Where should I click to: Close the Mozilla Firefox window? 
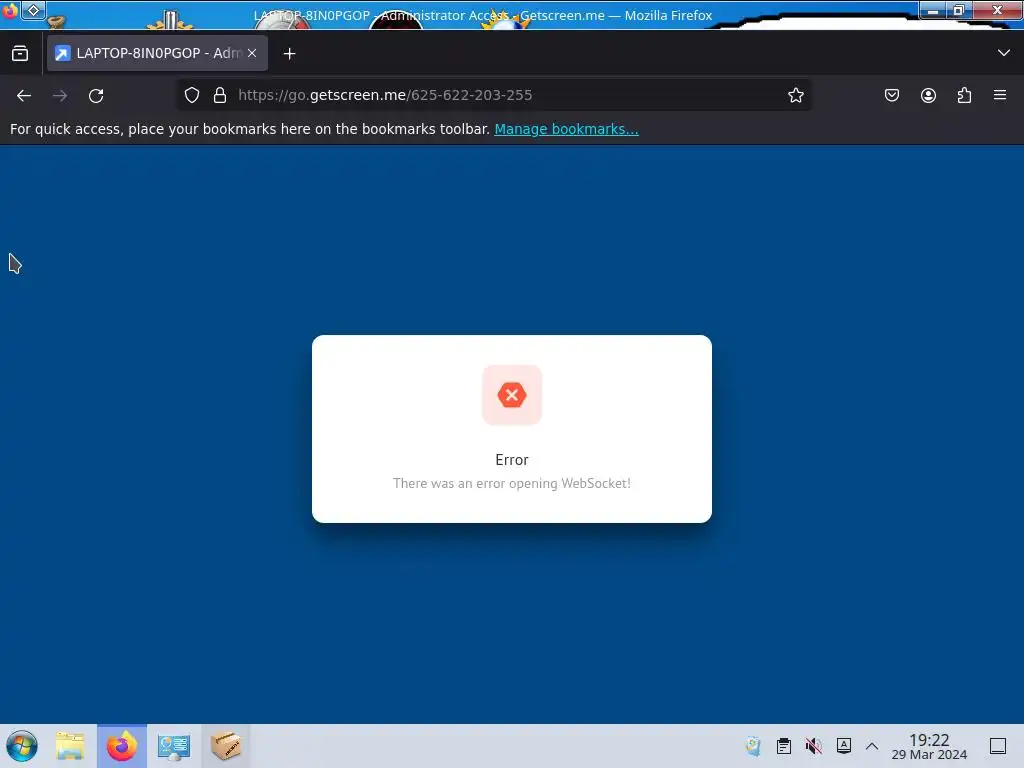[997, 10]
